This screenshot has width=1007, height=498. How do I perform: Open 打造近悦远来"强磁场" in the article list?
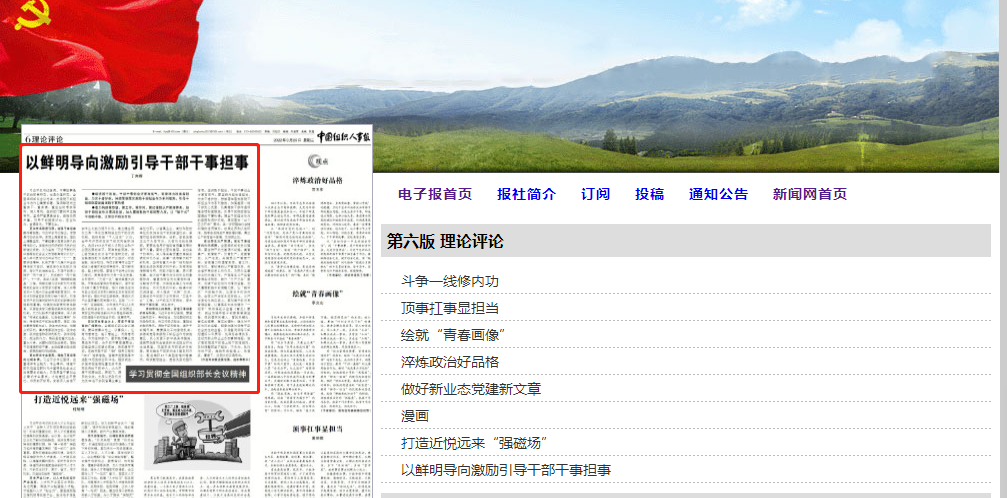pos(474,443)
